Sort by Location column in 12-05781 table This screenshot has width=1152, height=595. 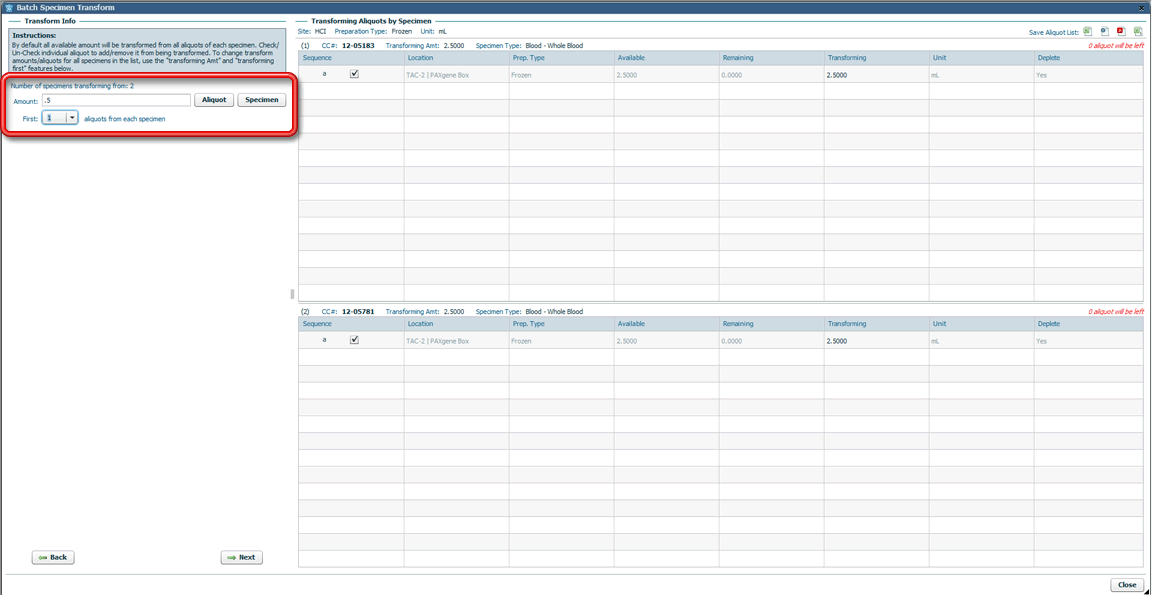coord(456,324)
